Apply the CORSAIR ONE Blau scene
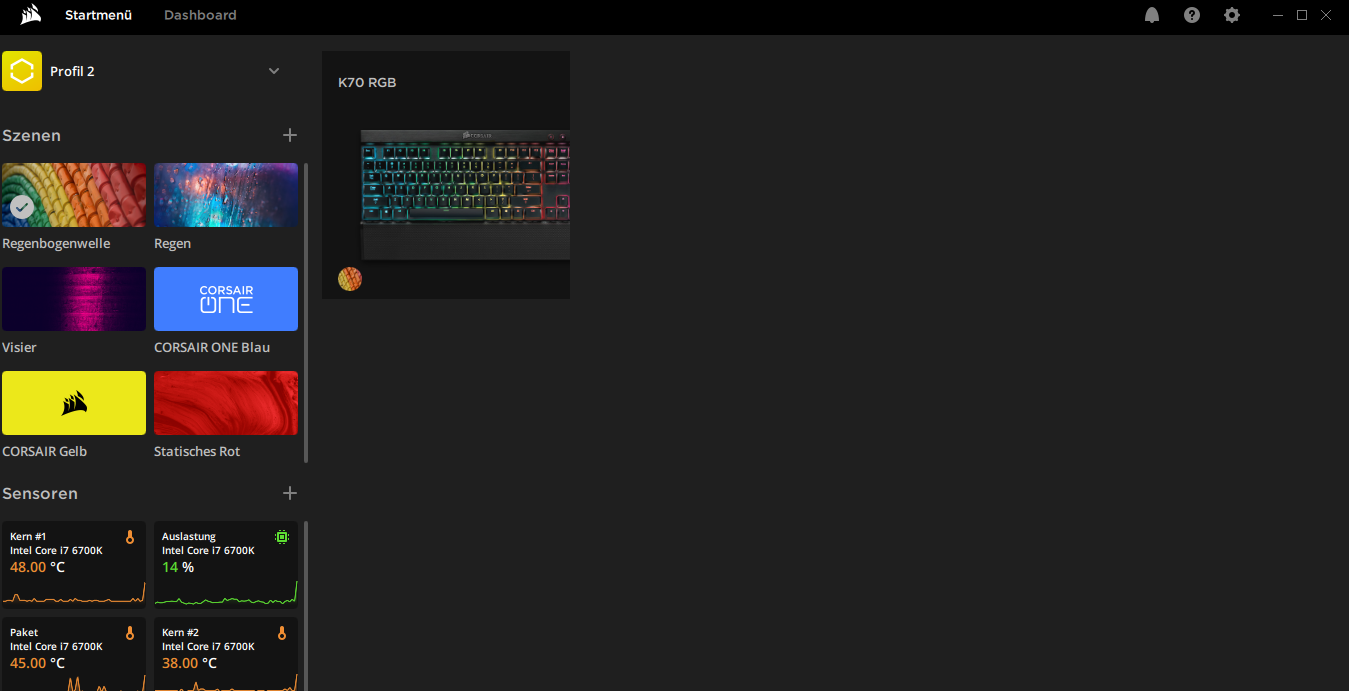 [x=226, y=299]
